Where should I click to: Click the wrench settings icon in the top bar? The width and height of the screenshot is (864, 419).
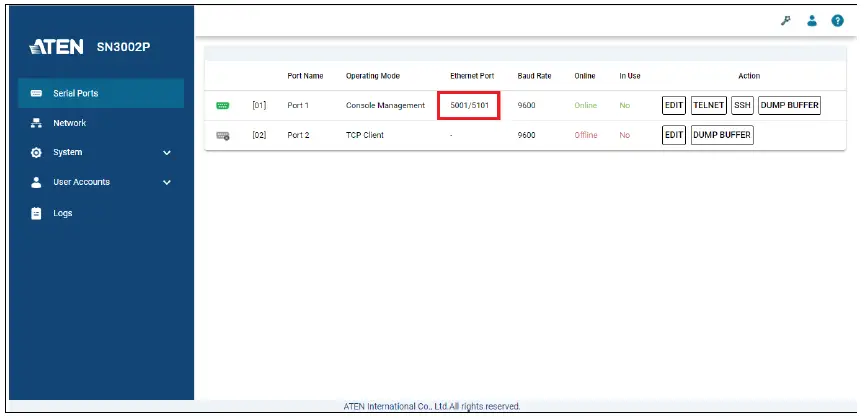pyautogui.click(x=786, y=21)
